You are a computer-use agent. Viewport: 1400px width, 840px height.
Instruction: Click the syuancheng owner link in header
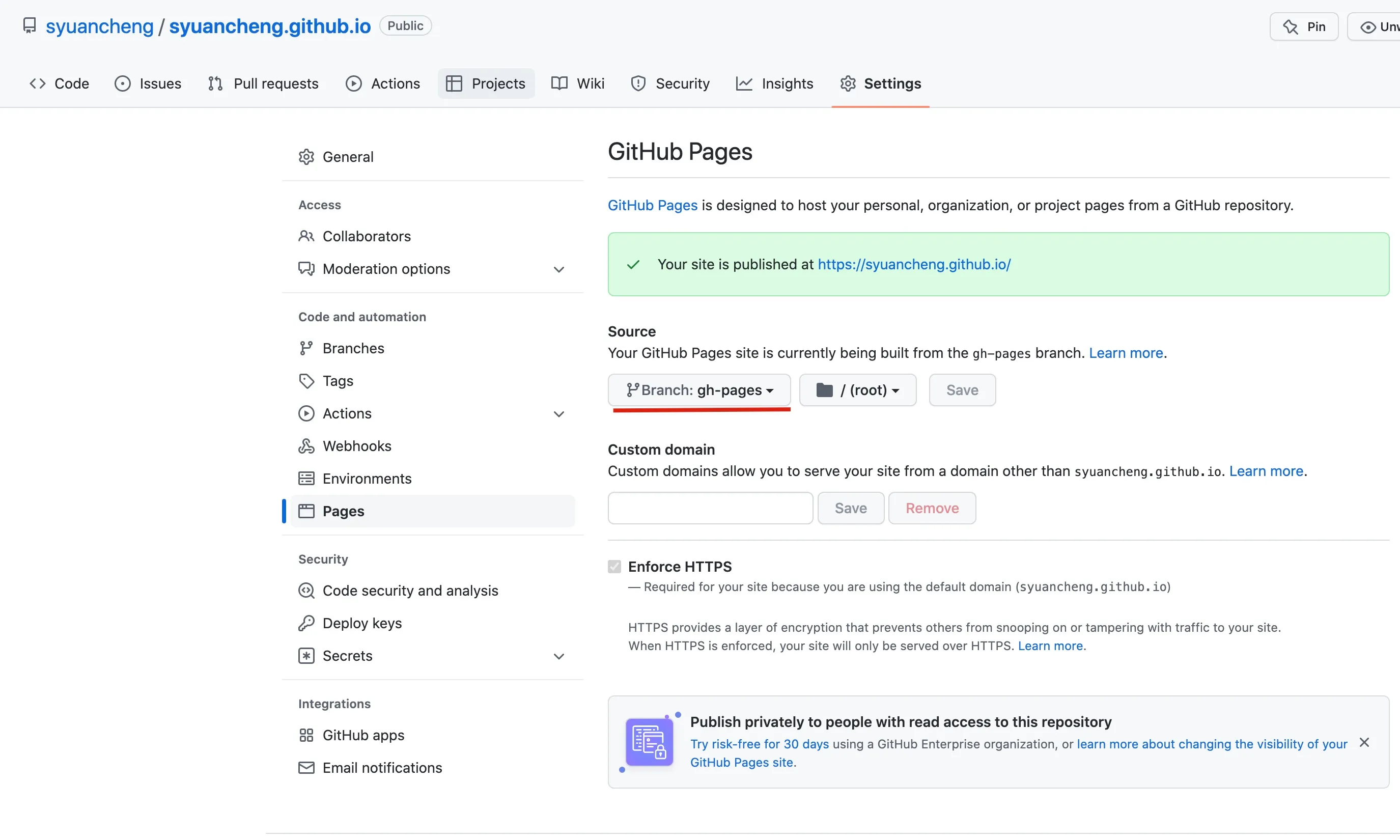pos(100,26)
